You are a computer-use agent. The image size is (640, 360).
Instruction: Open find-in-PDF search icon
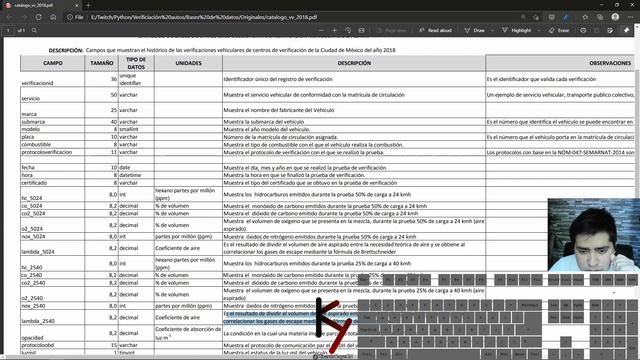(x=34, y=30)
